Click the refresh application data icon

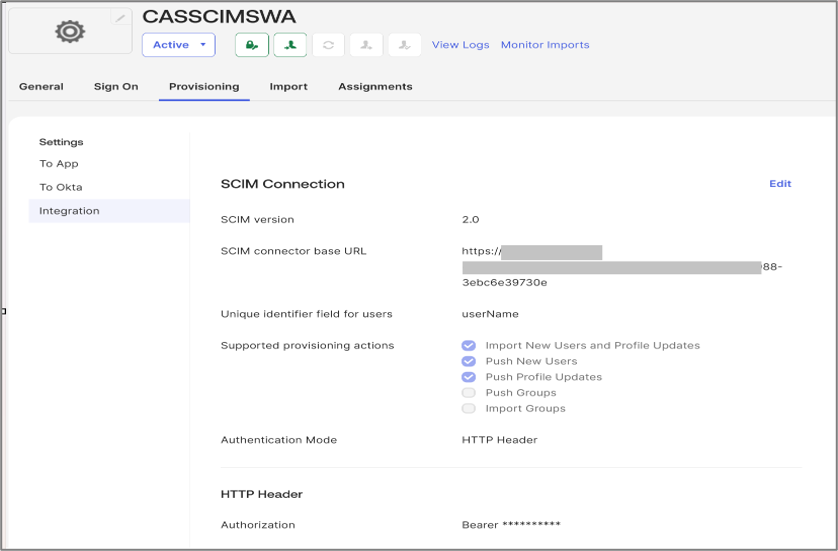coord(328,45)
